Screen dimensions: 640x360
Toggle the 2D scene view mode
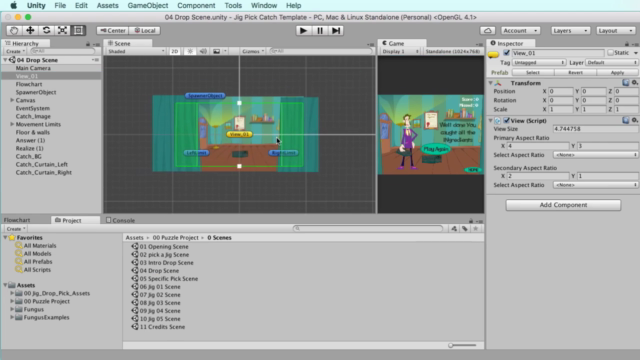pos(175,51)
